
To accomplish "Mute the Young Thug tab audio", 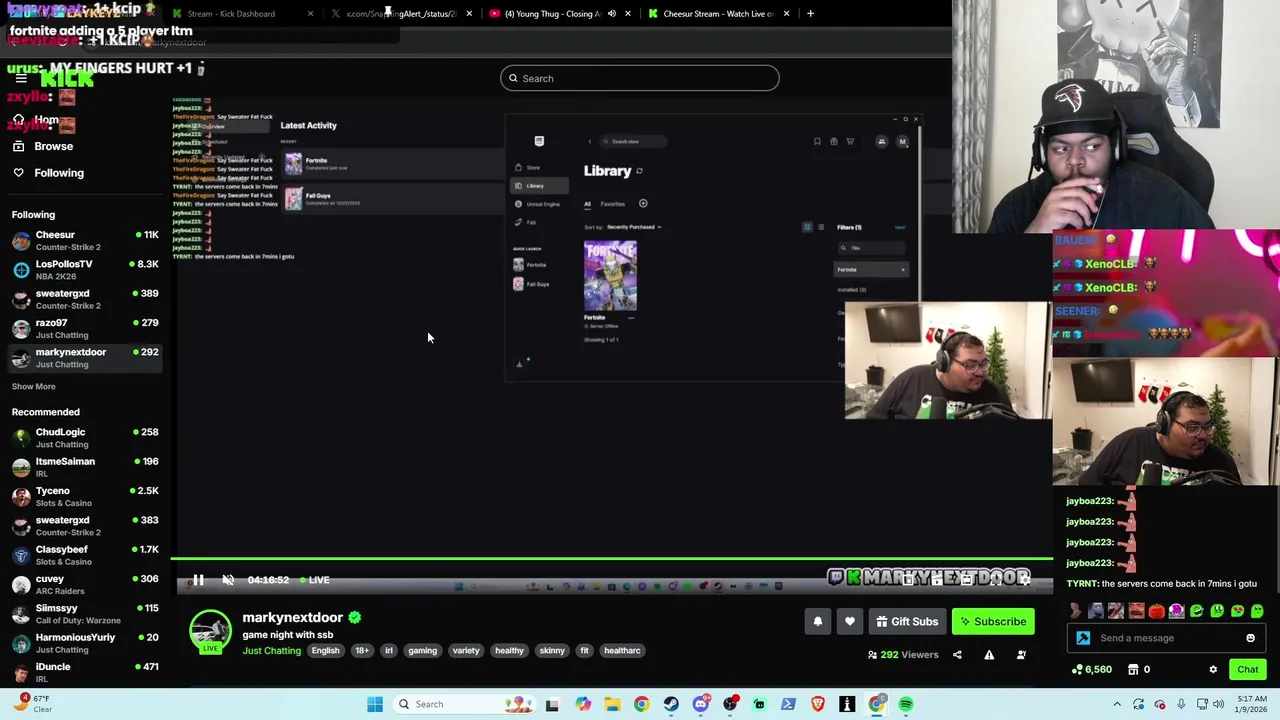I will click(x=614, y=14).
